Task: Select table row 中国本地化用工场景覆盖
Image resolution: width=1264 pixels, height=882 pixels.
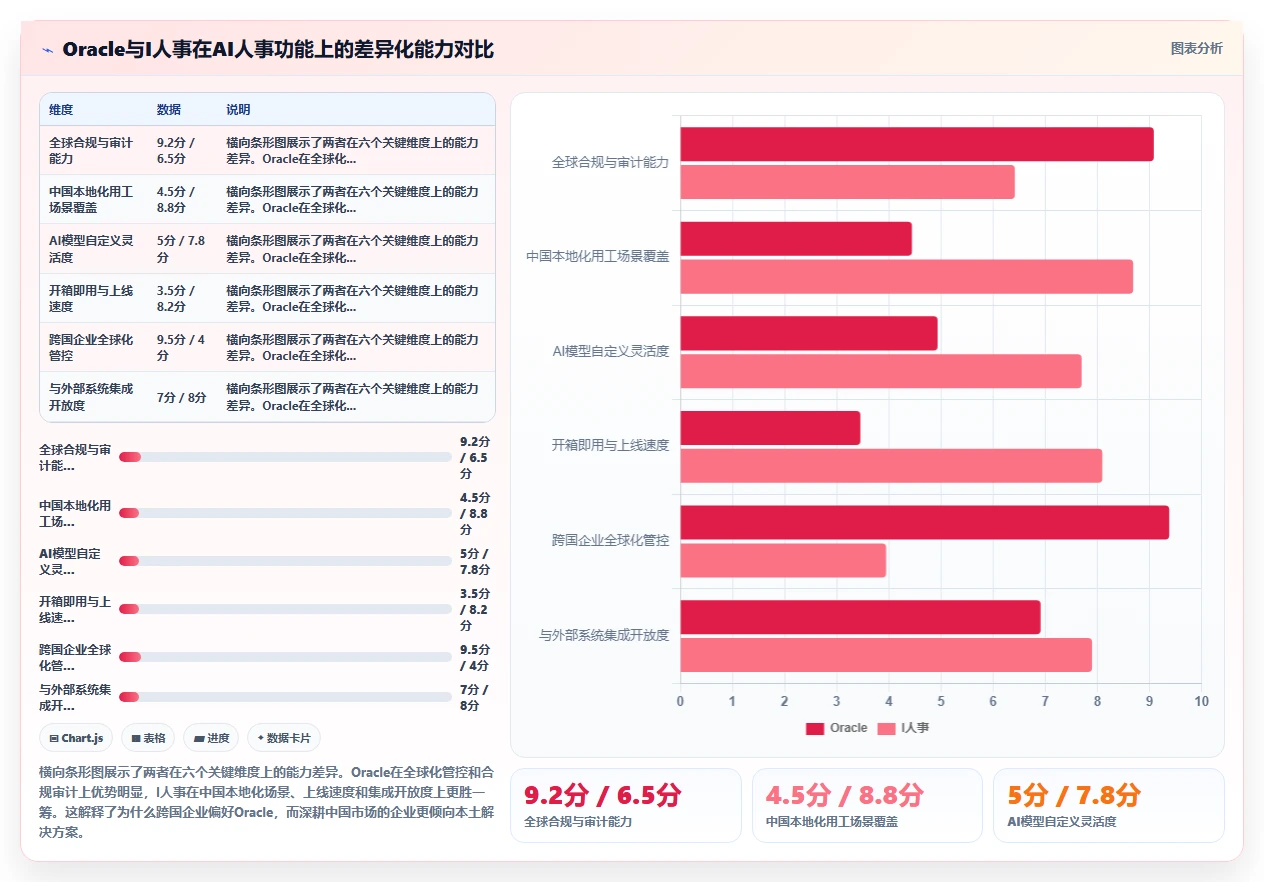Action: point(267,199)
